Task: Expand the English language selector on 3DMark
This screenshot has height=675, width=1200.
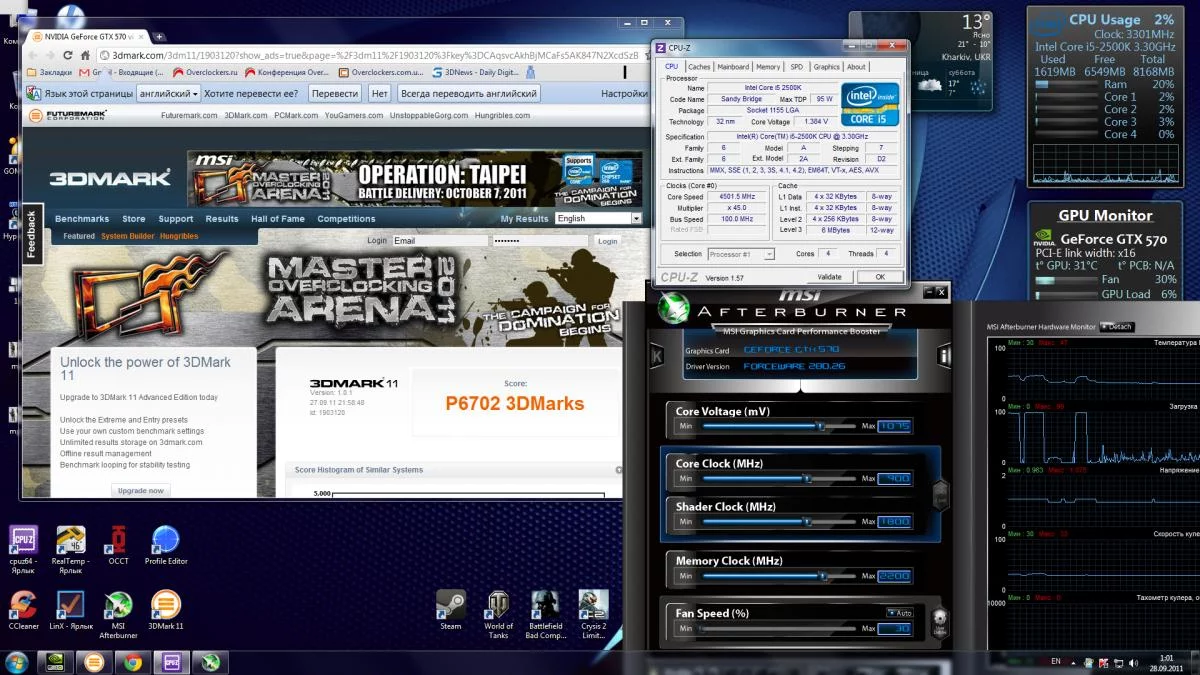Action: [x=598, y=218]
